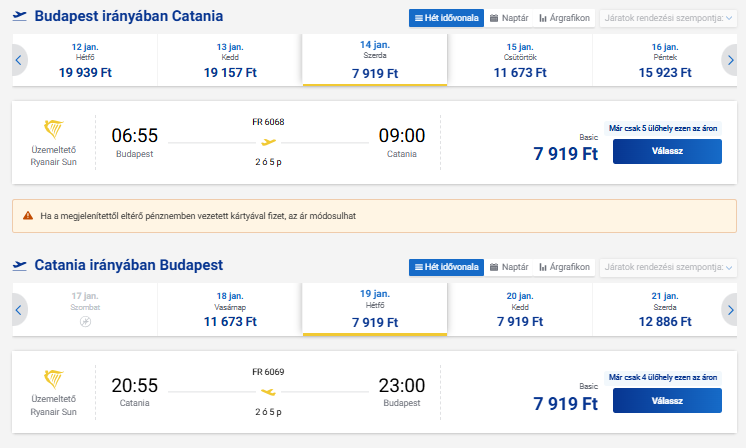Select 18 jan. Vasárnap return fare
The width and height of the screenshot is (746, 448).
[230, 310]
